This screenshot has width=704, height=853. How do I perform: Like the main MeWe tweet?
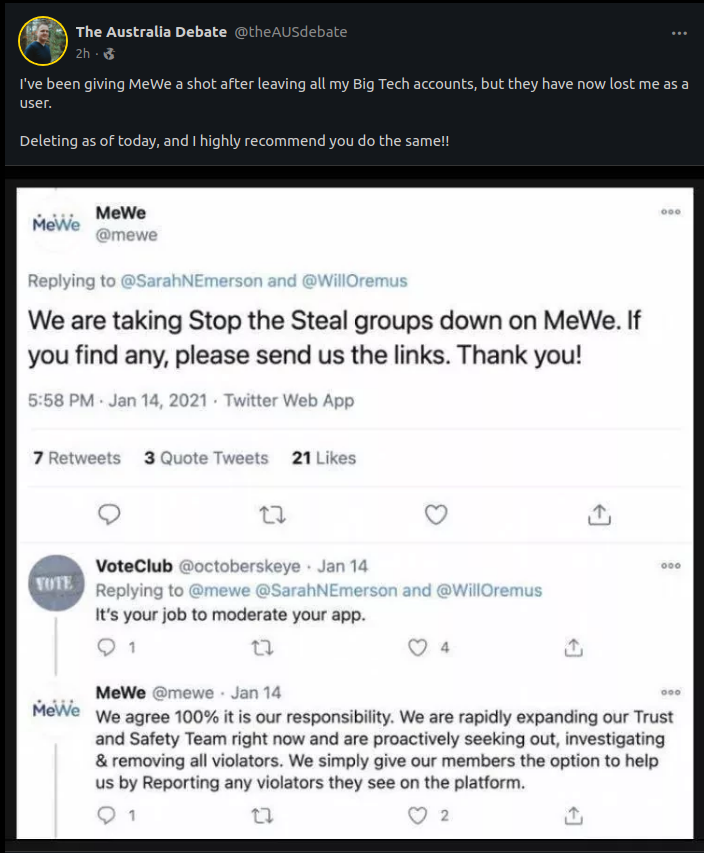pos(436,514)
